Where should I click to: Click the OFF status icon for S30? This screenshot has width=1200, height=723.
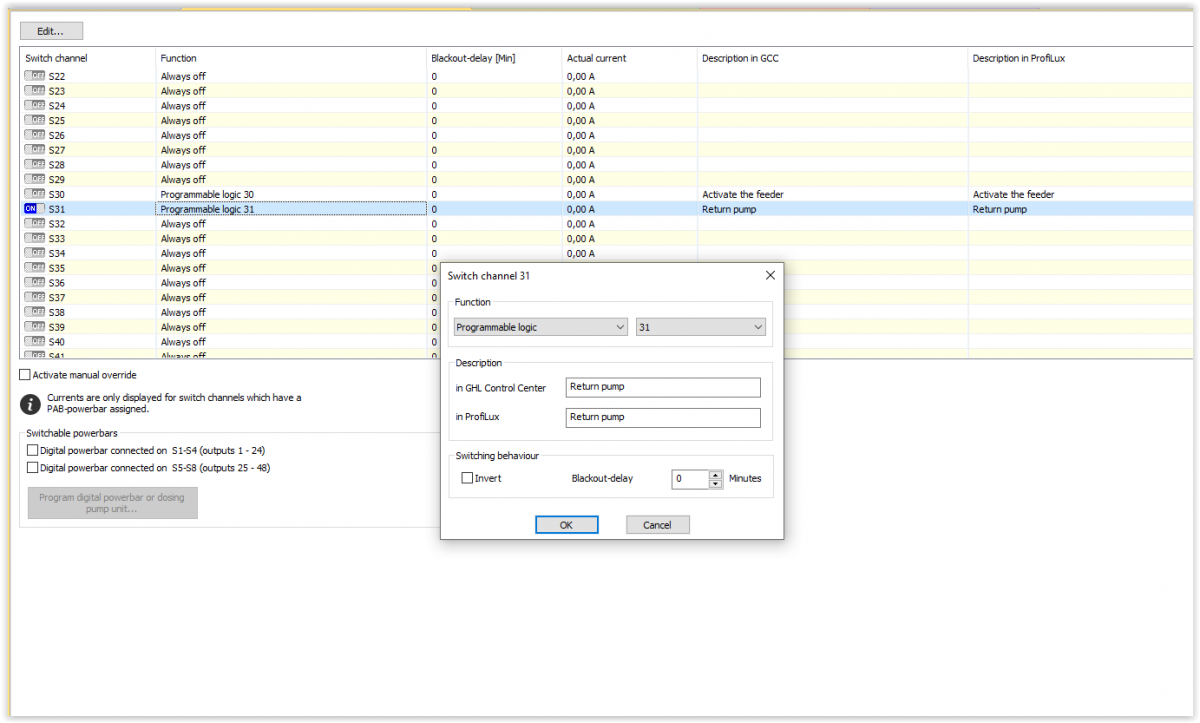pyautogui.click(x=34, y=194)
